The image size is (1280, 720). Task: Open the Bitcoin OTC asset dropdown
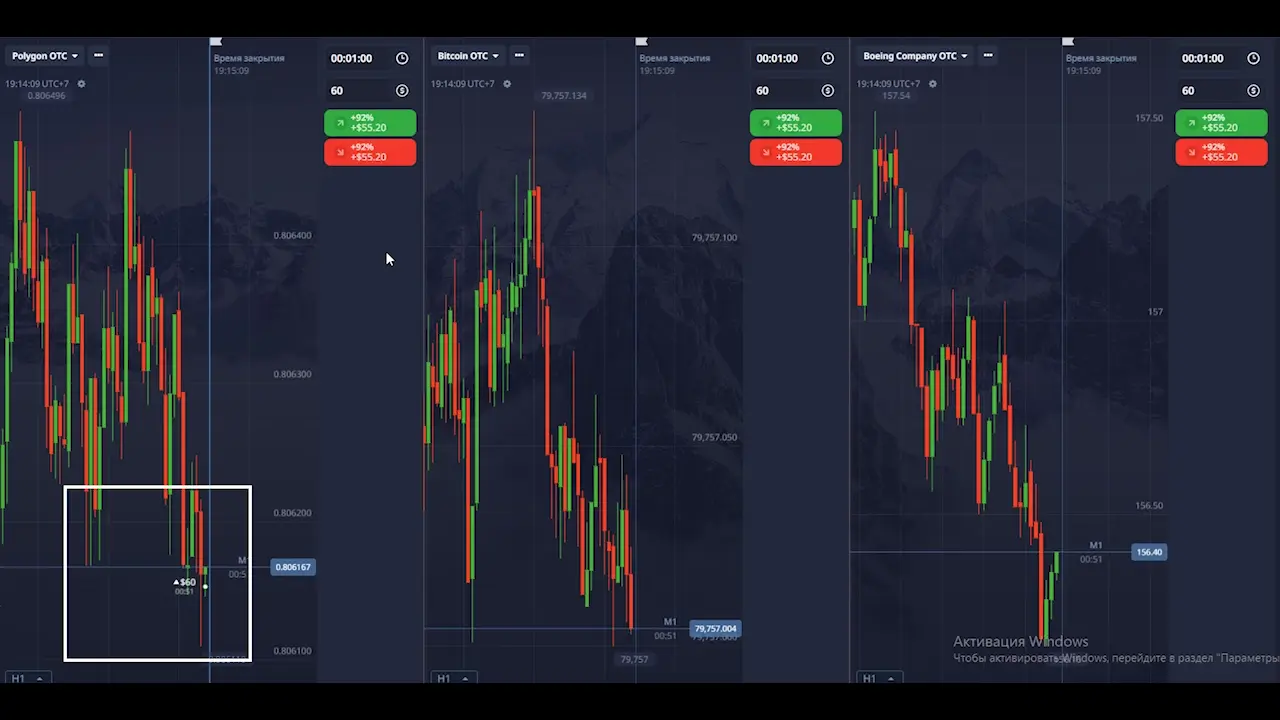click(x=468, y=56)
